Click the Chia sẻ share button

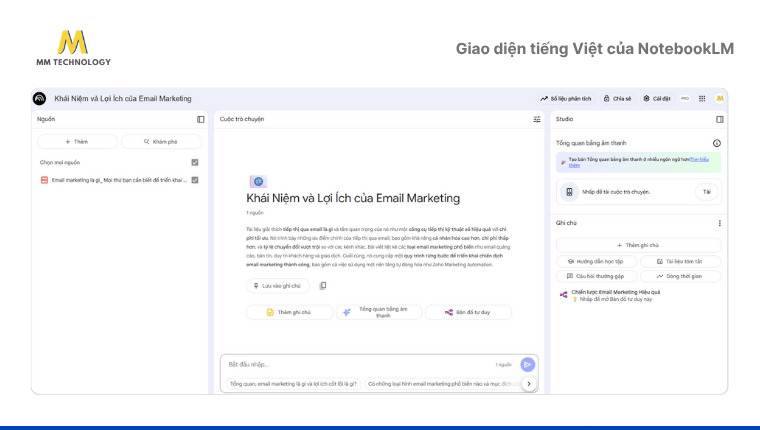[618, 98]
